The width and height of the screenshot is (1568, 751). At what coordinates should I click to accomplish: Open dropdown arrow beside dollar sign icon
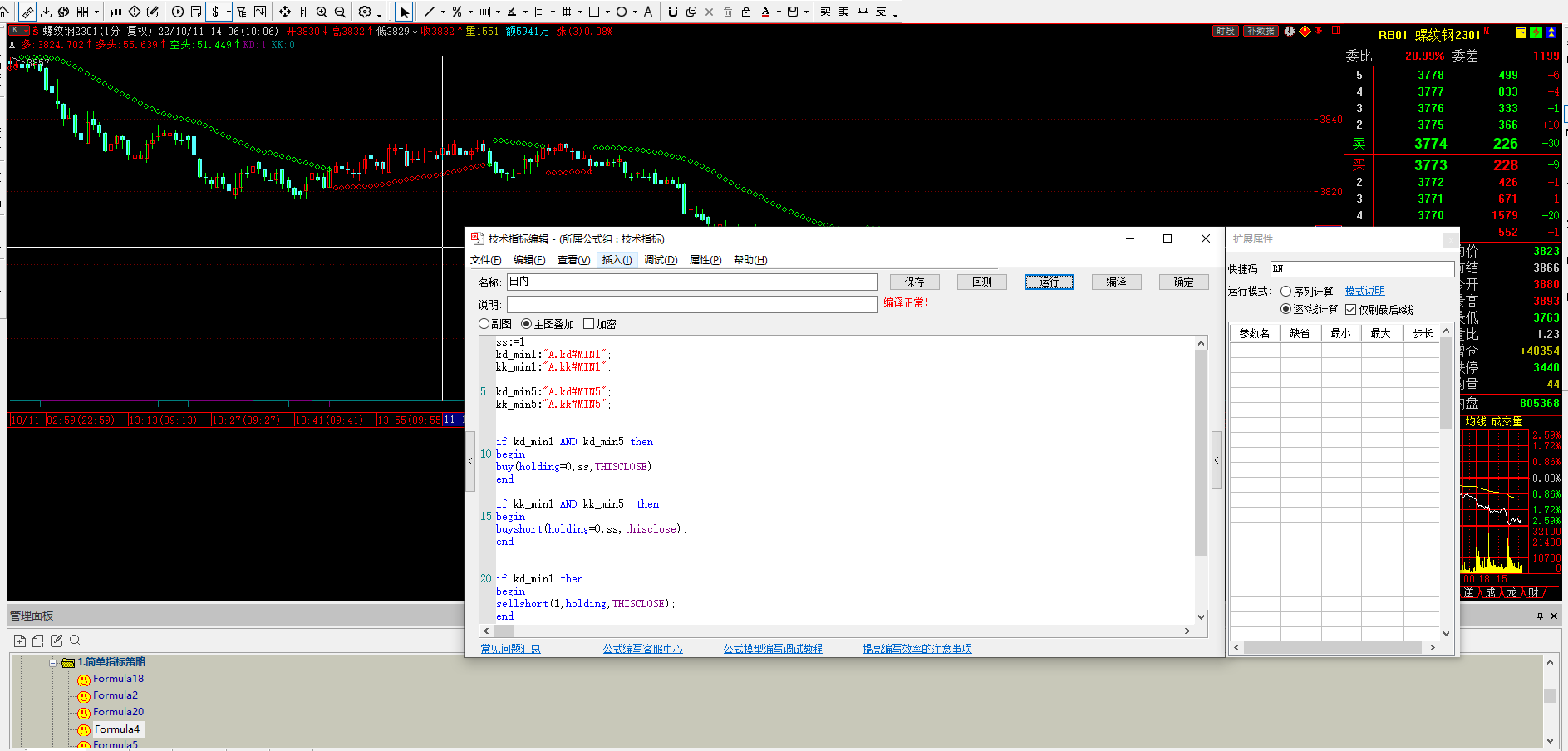coord(229,12)
